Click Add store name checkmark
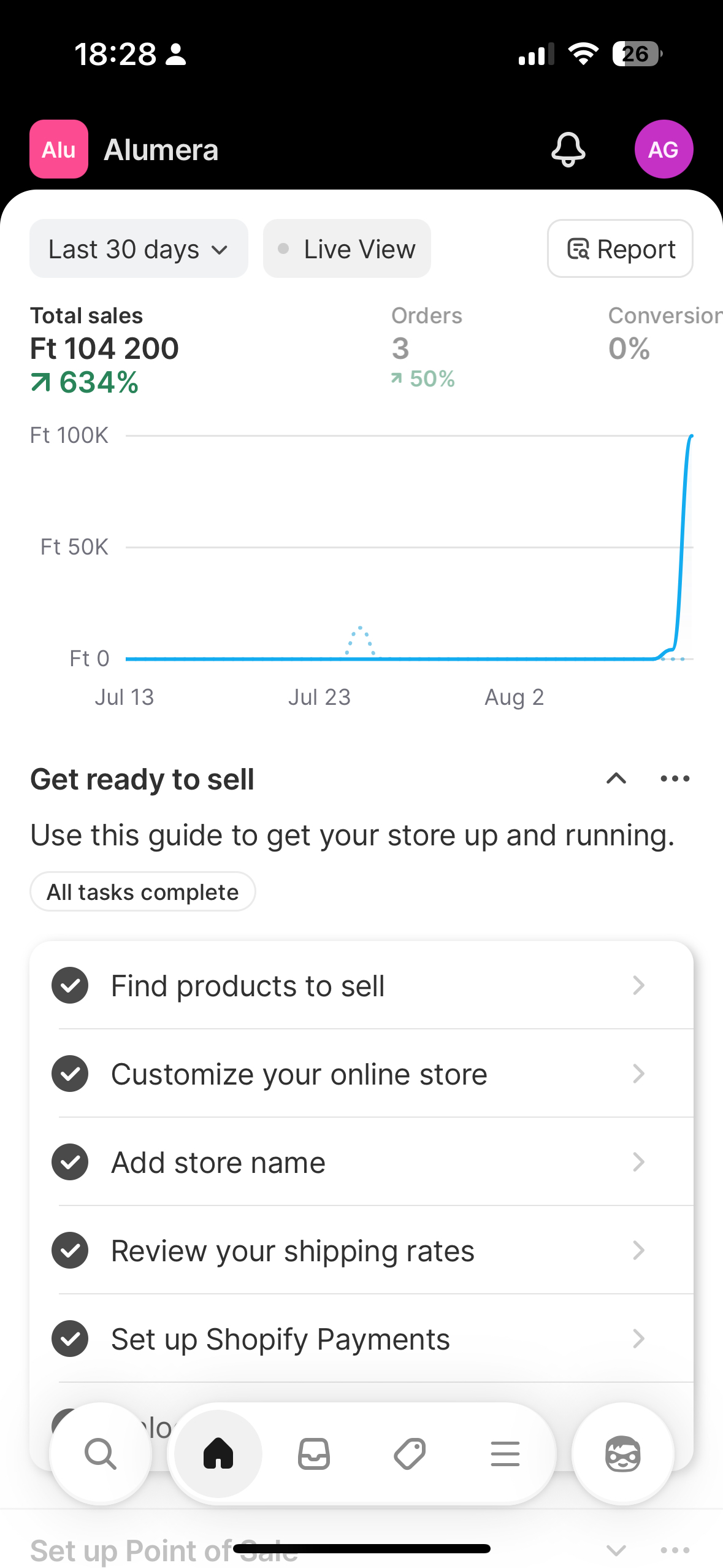Image resolution: width=723 pixels, height=1568 pixels. pyautogui.click(x=70, y=1162)
